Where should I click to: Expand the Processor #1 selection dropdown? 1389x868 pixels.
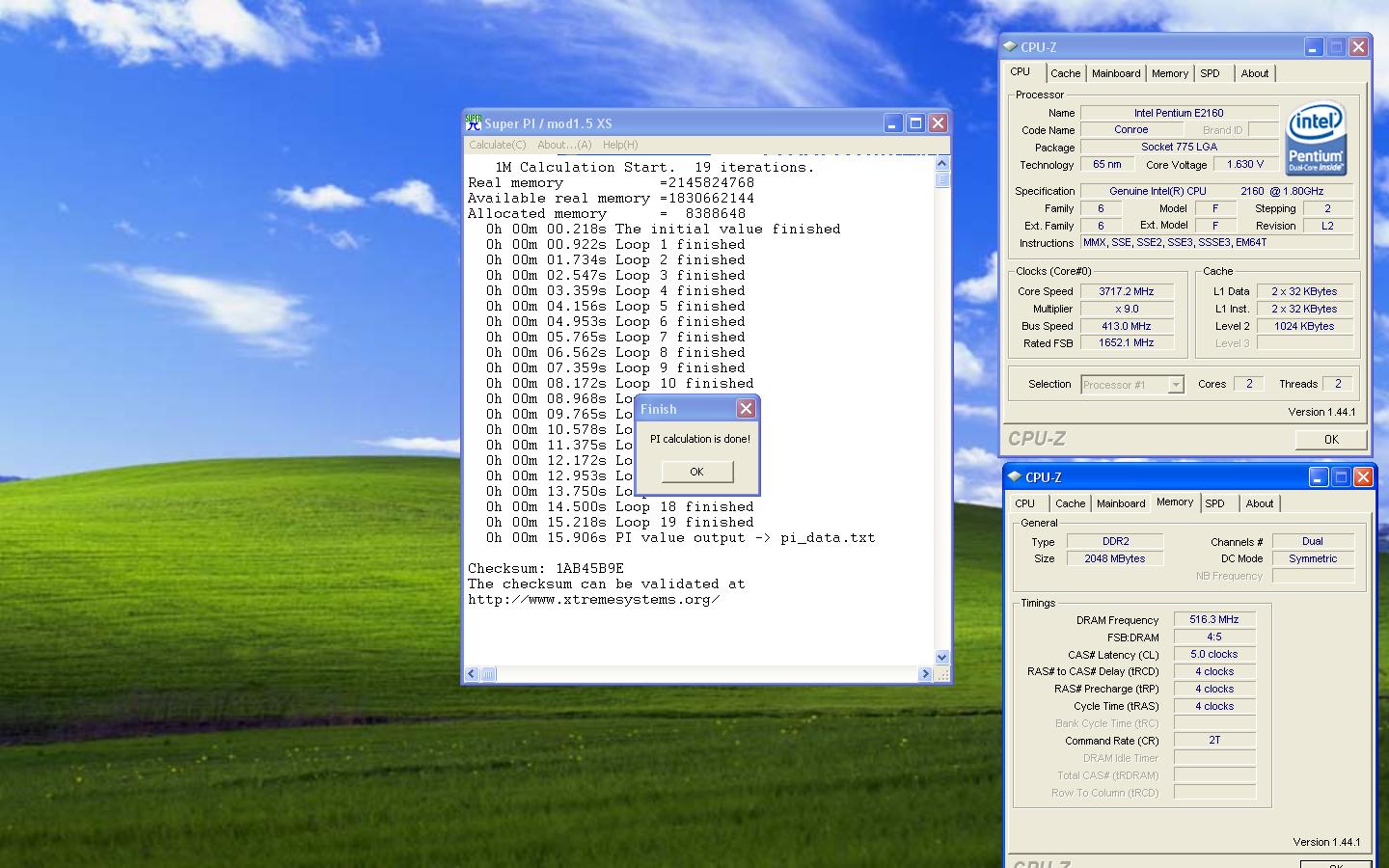click(x=1176, y=385)
